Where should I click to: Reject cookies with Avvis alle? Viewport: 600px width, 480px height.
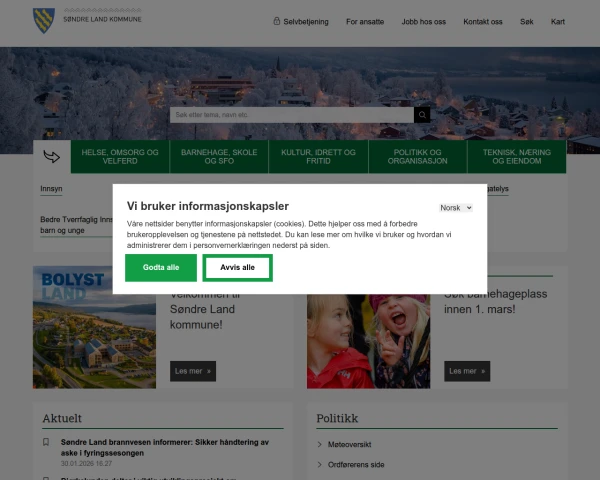(x=237, y=268)
